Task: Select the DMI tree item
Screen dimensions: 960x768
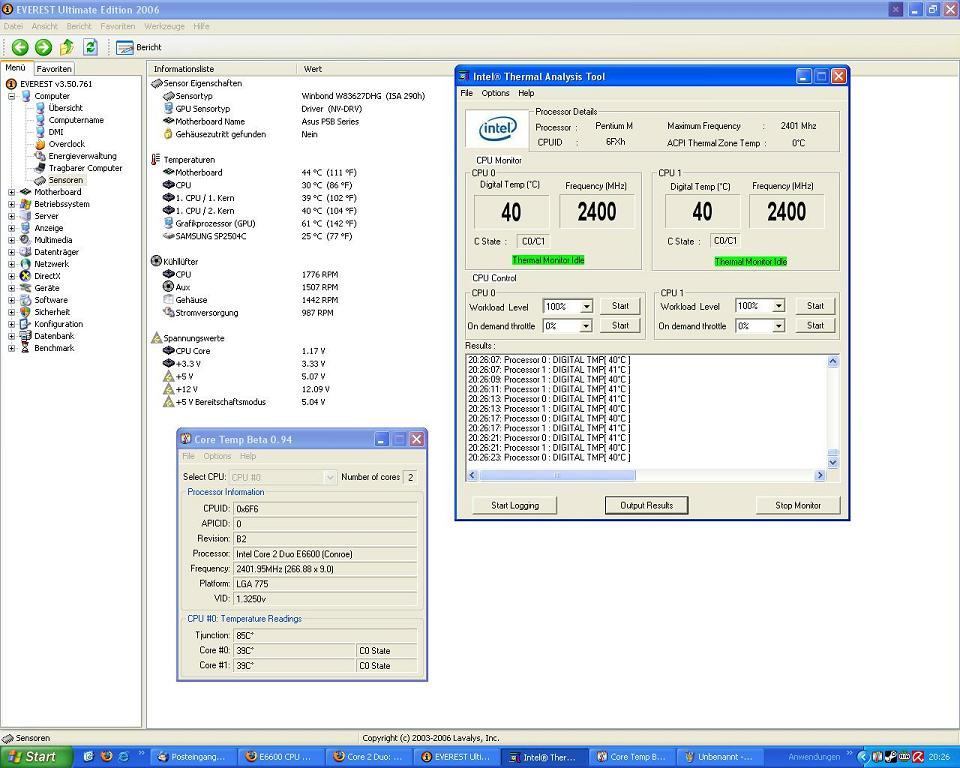Action: pos(56,132)
